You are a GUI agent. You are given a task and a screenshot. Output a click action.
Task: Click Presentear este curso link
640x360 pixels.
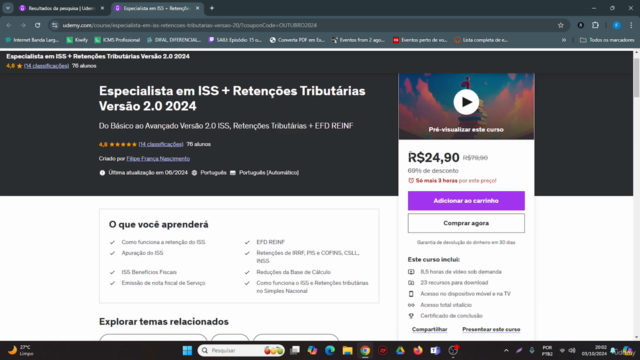tap(491, 329)
